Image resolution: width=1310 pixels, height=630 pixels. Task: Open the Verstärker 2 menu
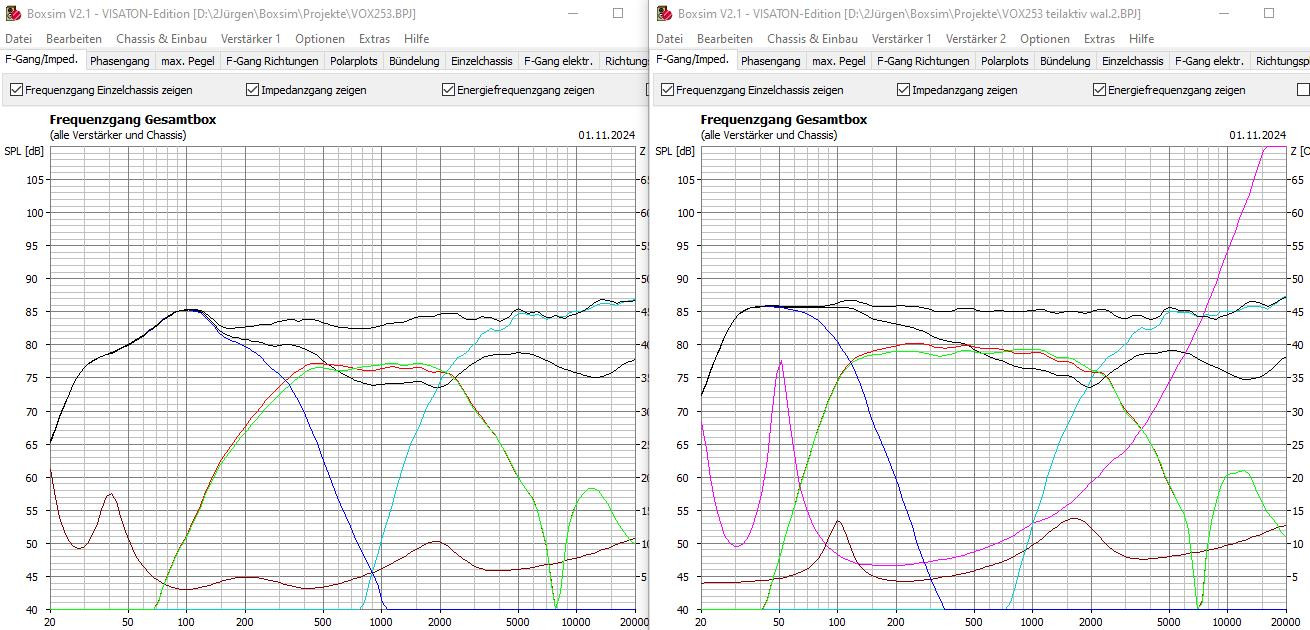click(975, 39)
